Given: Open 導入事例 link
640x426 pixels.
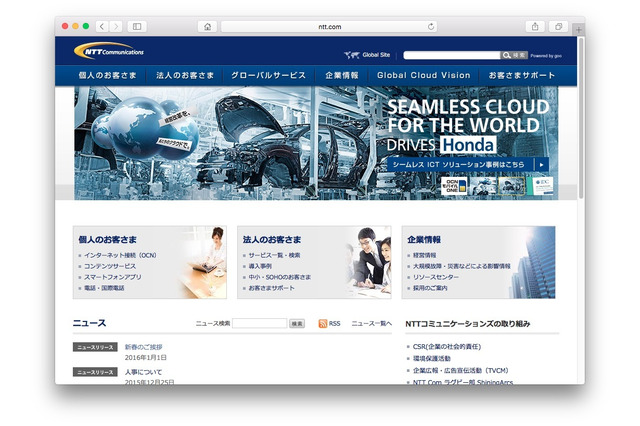Looking at the screenshot, I should coord(260,266).
